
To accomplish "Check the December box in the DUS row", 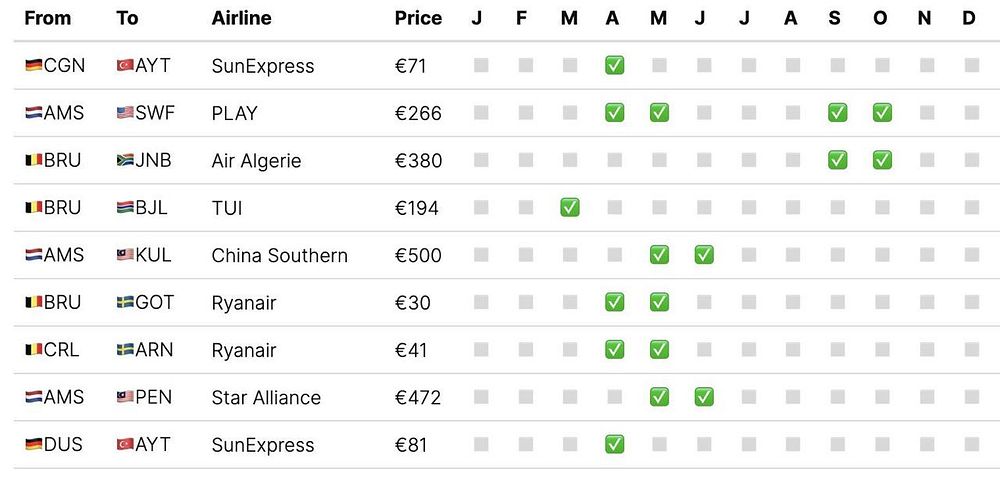I will pyautogui.click(x=971, y=444).
